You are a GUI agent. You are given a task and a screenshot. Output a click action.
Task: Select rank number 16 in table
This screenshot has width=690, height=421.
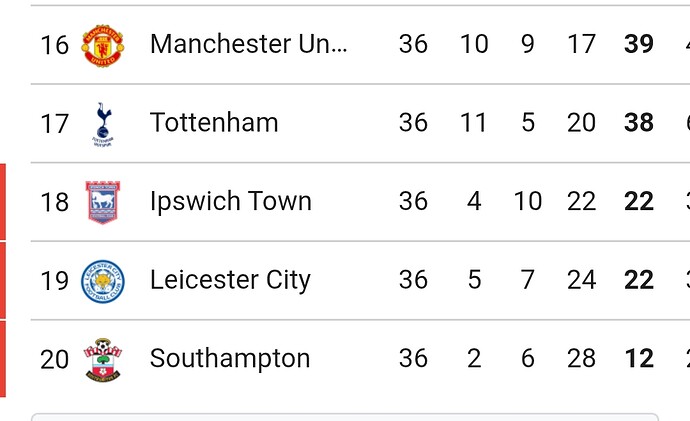point(55,45)
